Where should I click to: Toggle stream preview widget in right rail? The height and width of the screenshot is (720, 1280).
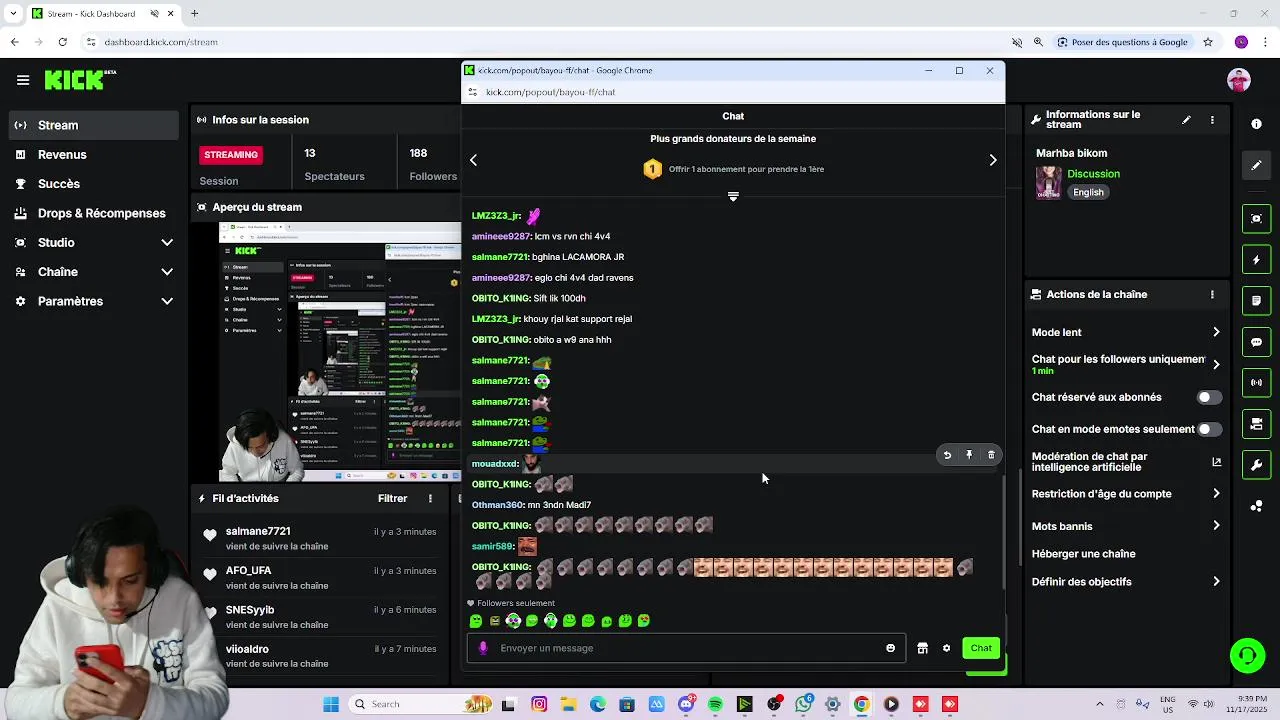pos(1256,219)
